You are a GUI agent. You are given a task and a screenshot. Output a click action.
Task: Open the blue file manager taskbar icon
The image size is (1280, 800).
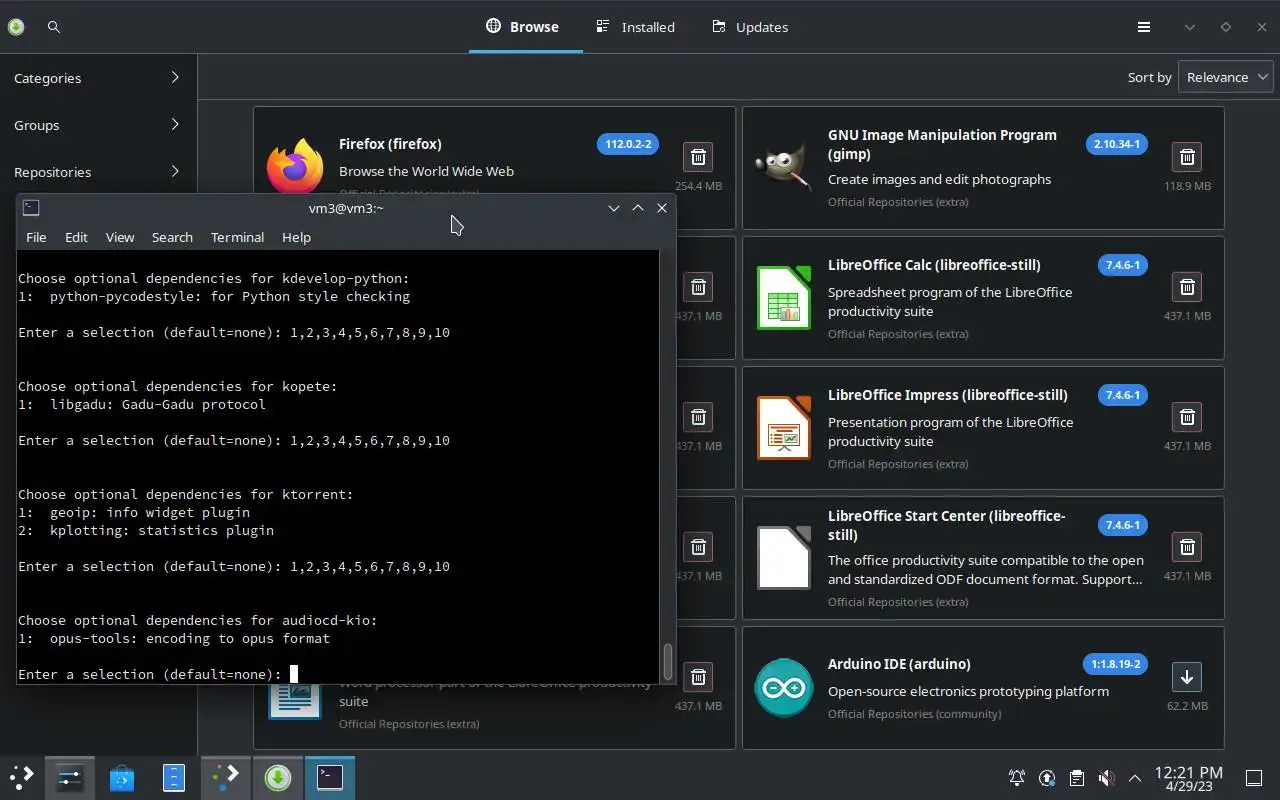(x=174, y=777)
